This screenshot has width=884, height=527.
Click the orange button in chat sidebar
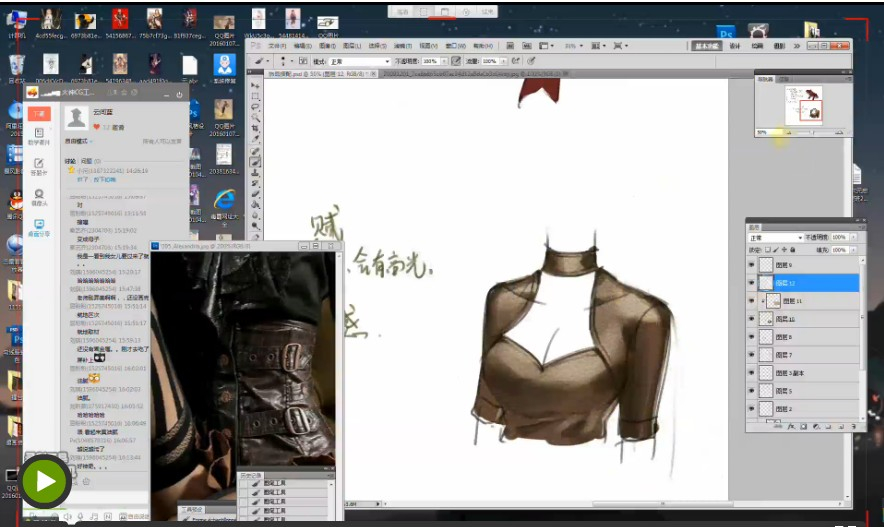[39, 114]
